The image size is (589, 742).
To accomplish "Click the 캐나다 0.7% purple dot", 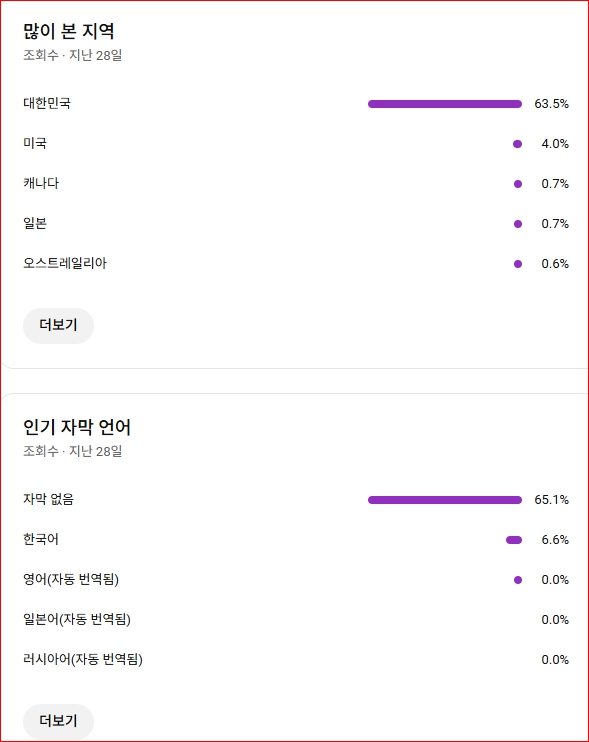I will pos(518,184).
